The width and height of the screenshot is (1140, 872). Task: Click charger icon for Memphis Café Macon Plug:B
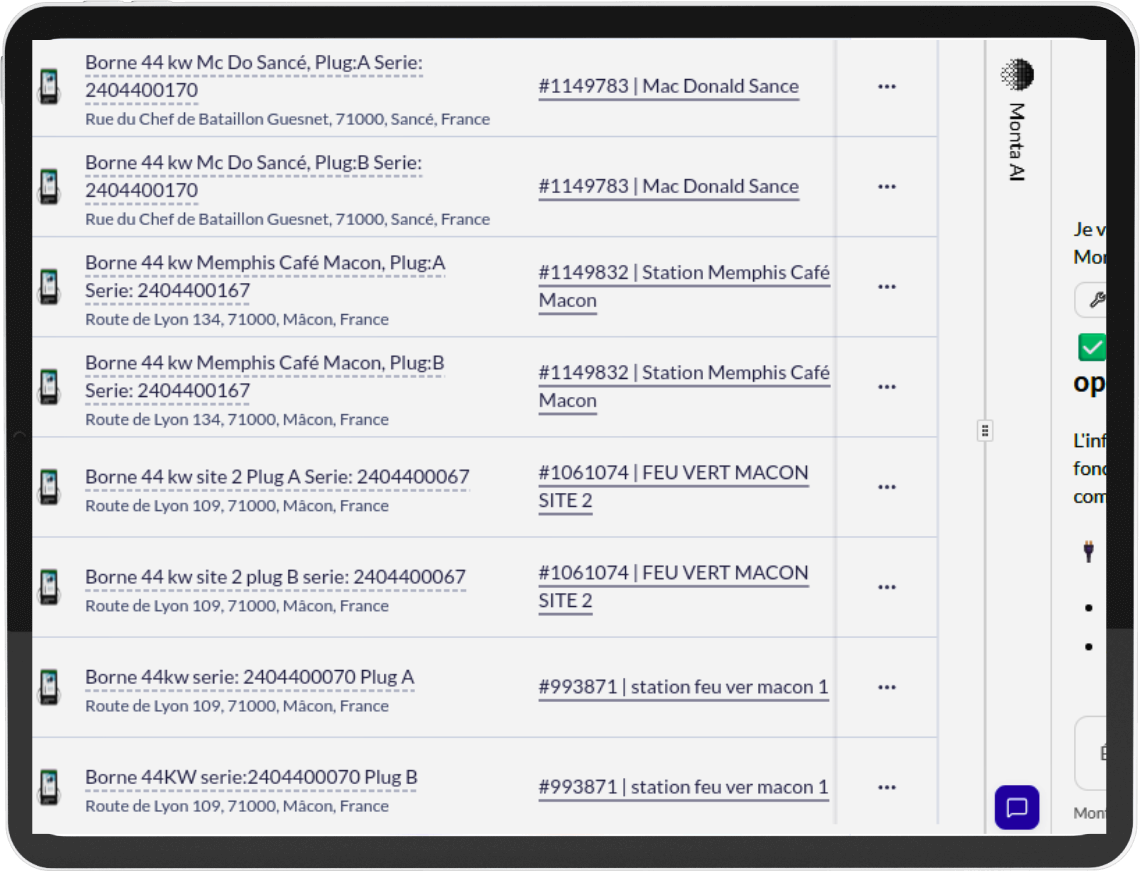[x=48, y=387]
